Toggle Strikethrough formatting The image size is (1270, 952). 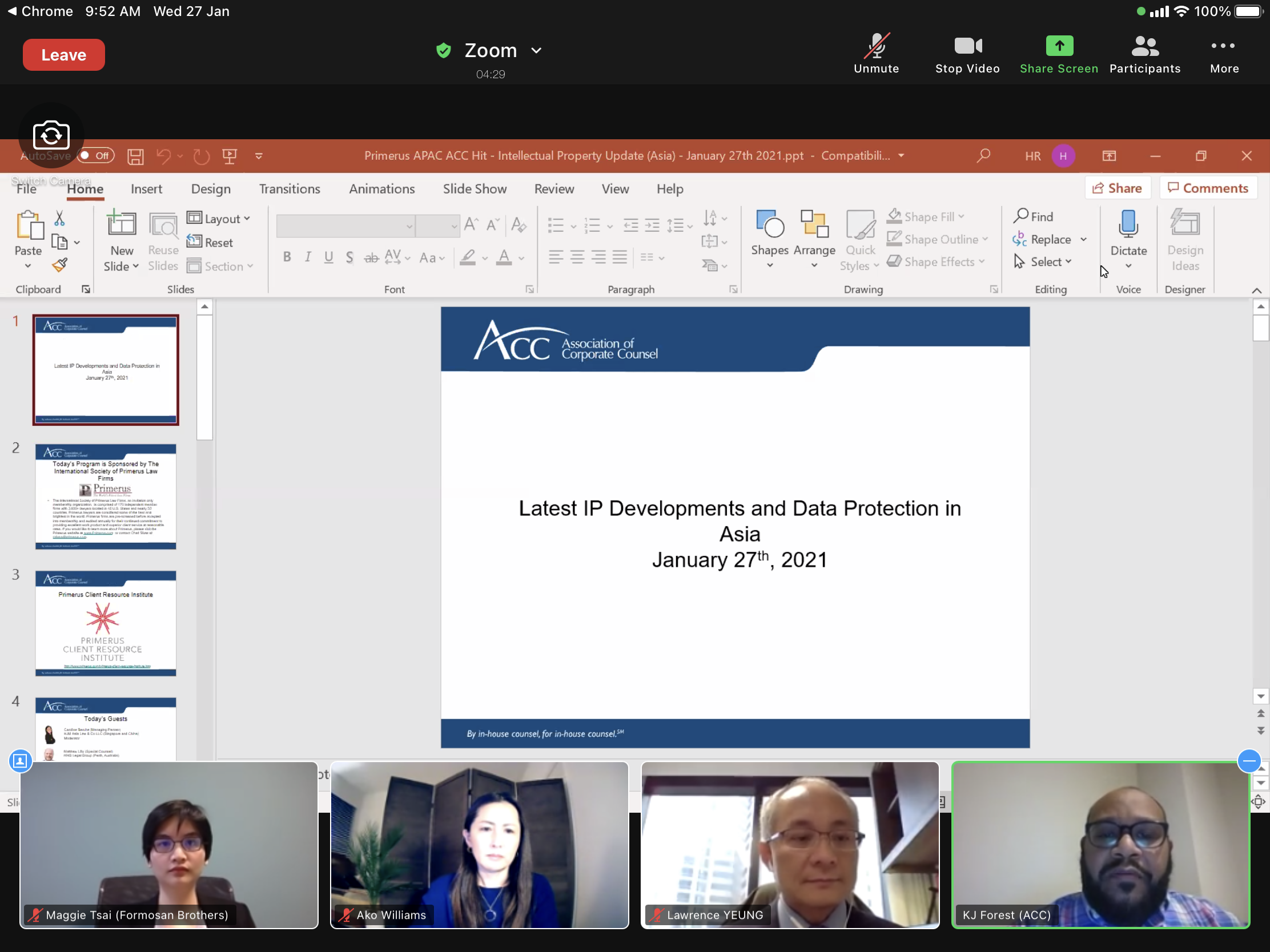coord(372,257)
